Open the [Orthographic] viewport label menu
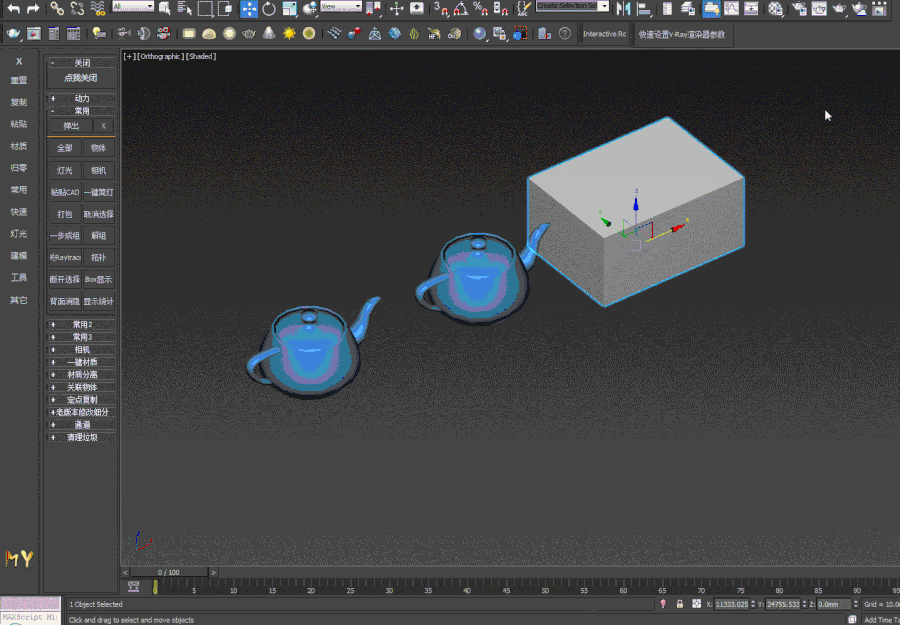The width and height of the screenshot is (900, 625). [x=161, y=56]
